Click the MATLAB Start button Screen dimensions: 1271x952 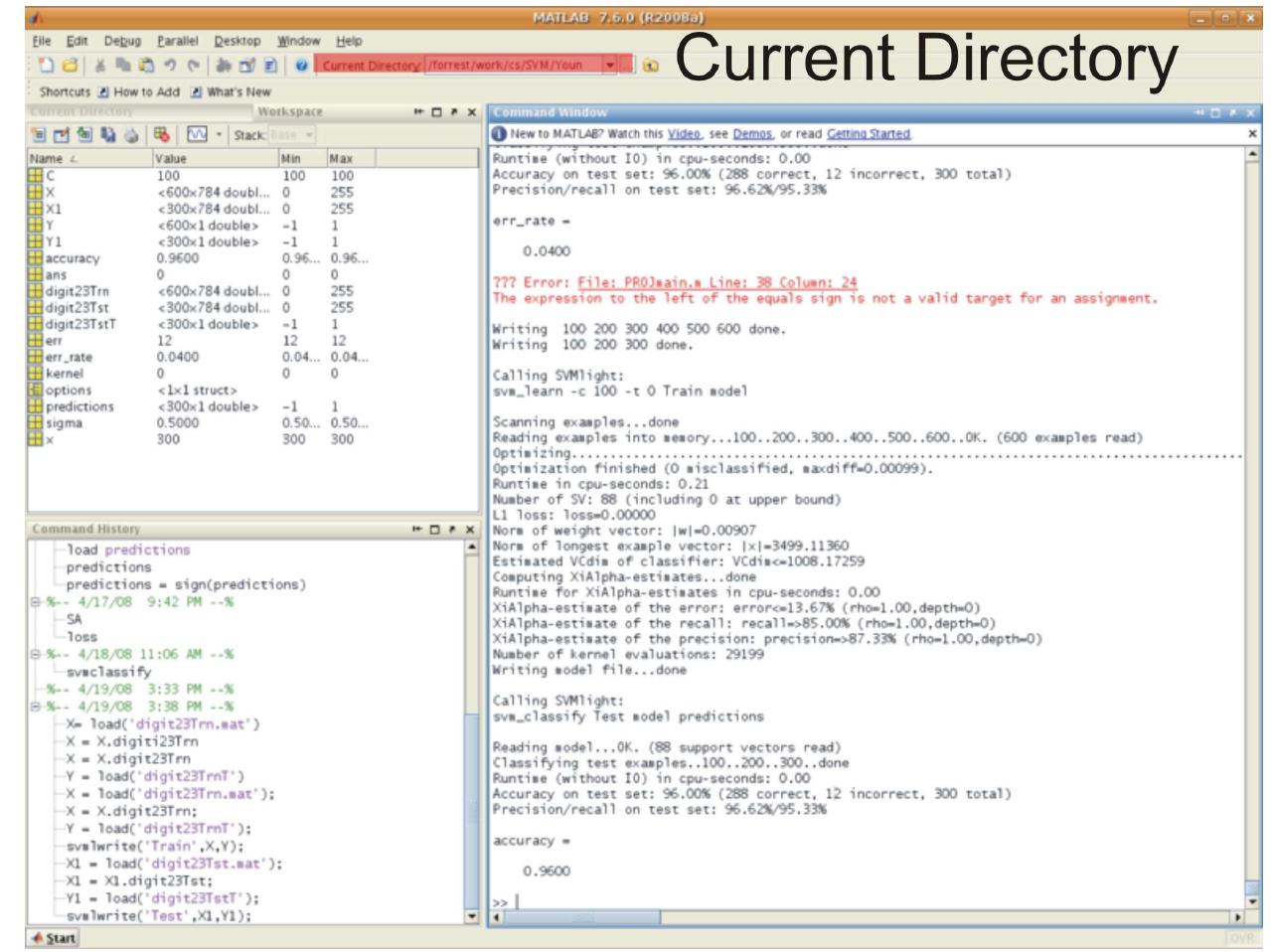click(53, 938)
